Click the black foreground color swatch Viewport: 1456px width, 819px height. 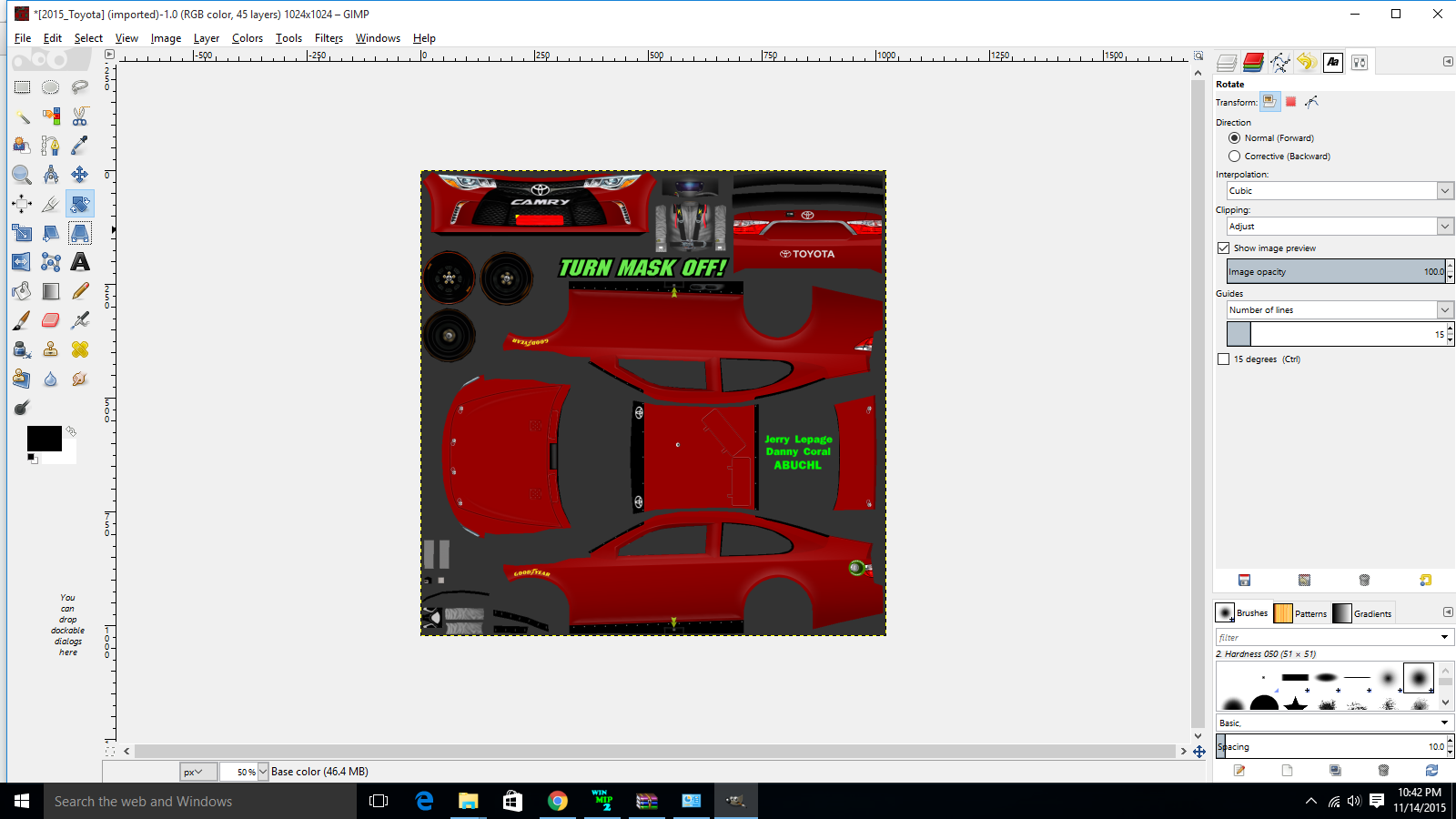tap(44, 439)
